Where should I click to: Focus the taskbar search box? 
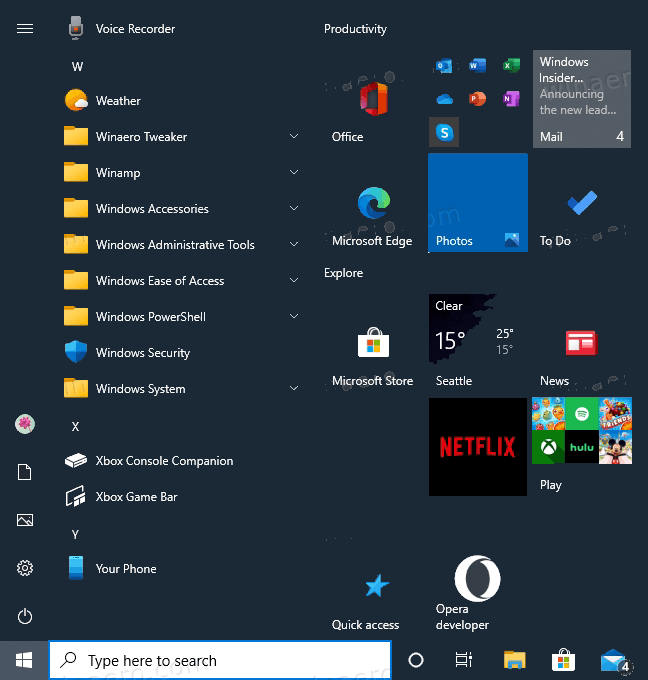(x=220, y=660)
